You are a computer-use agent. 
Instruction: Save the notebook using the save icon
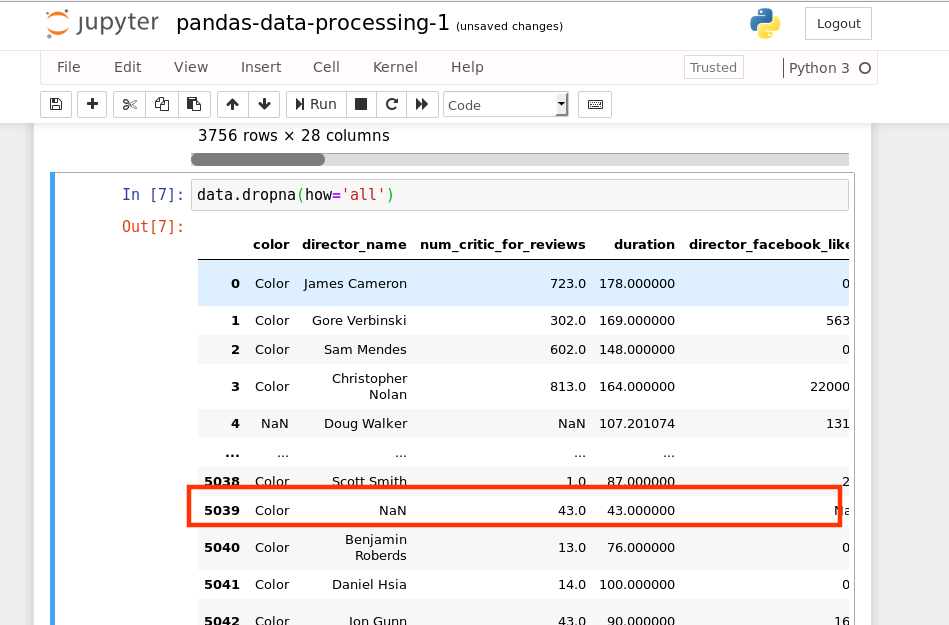pyautogui.click(x=55, y=104)
